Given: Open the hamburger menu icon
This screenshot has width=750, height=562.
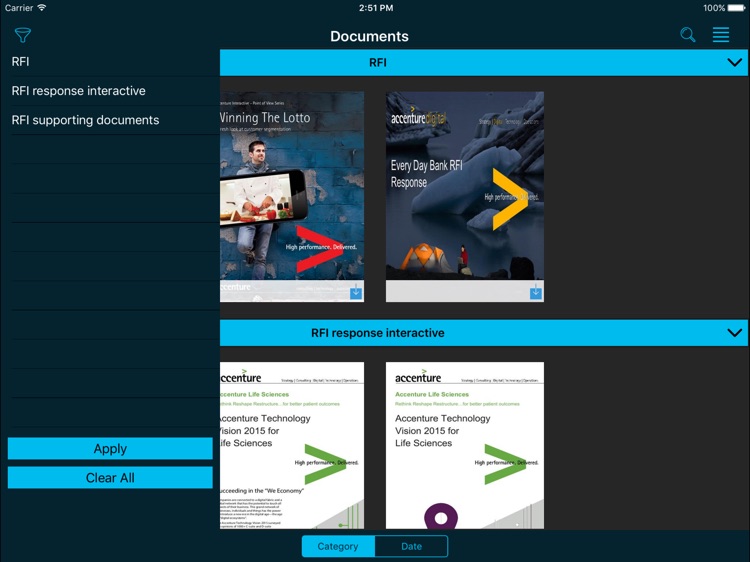Looking at the screenshot, I should tap(720, 34).
